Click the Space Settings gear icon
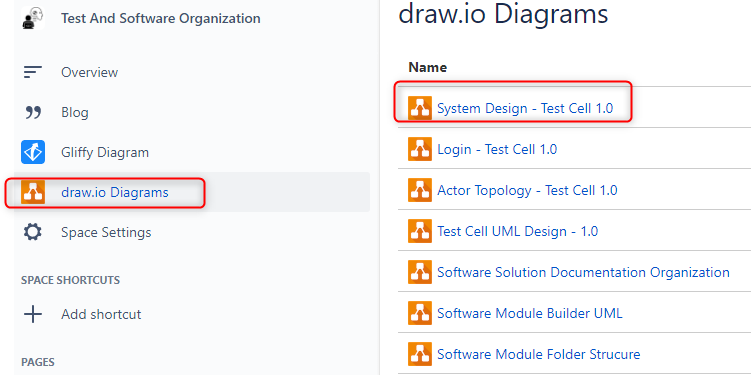This screenshot has height=375, width=751. pos(33,232)
